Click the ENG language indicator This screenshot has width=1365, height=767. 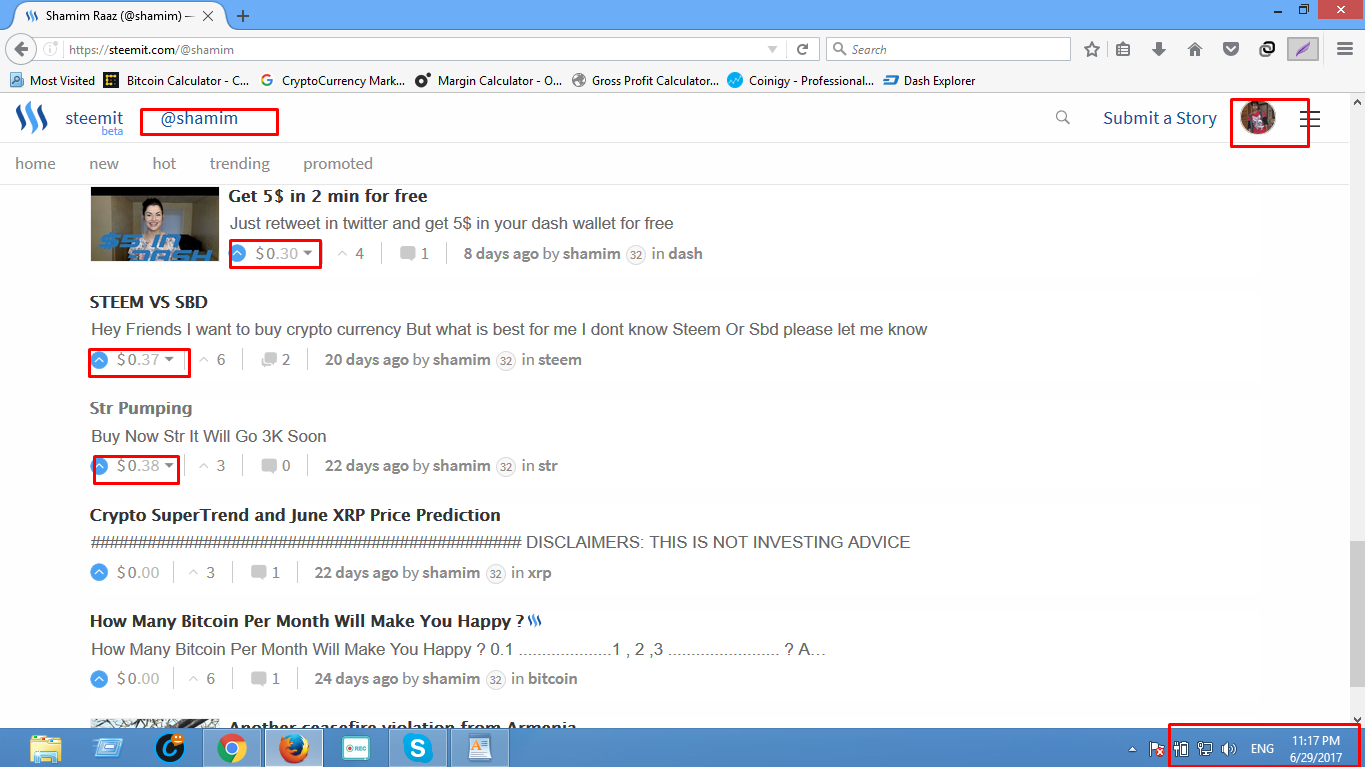coord(1262,749)
